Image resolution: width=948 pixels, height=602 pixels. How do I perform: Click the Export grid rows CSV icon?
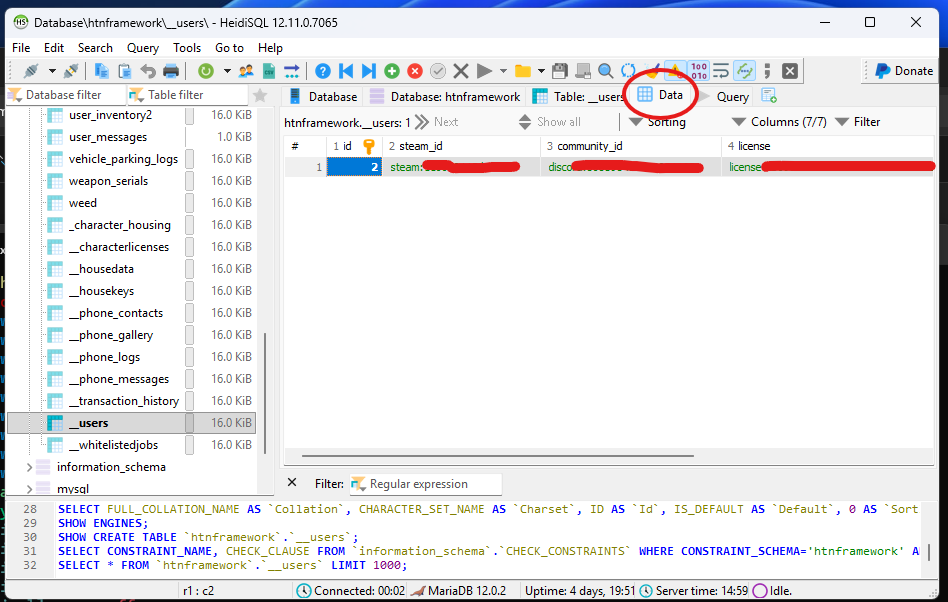(269, 71)
